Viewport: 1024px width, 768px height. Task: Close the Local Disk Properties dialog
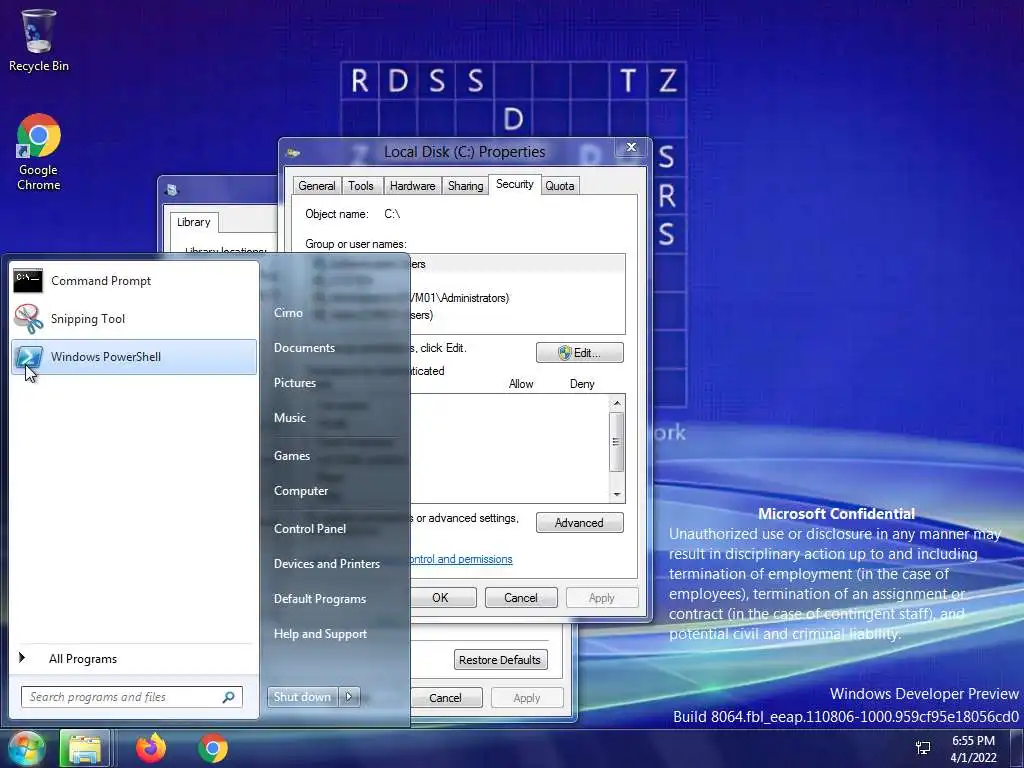tap(631, 148)
